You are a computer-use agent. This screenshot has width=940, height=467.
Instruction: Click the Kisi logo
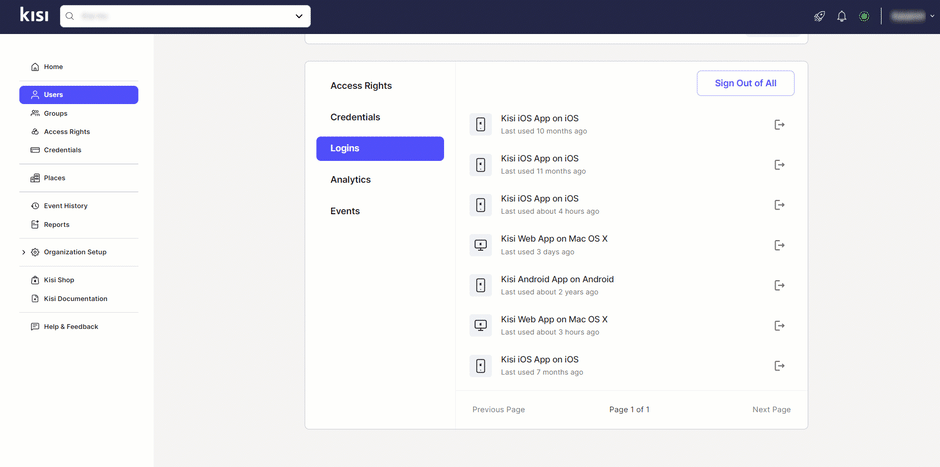point(34,16)
